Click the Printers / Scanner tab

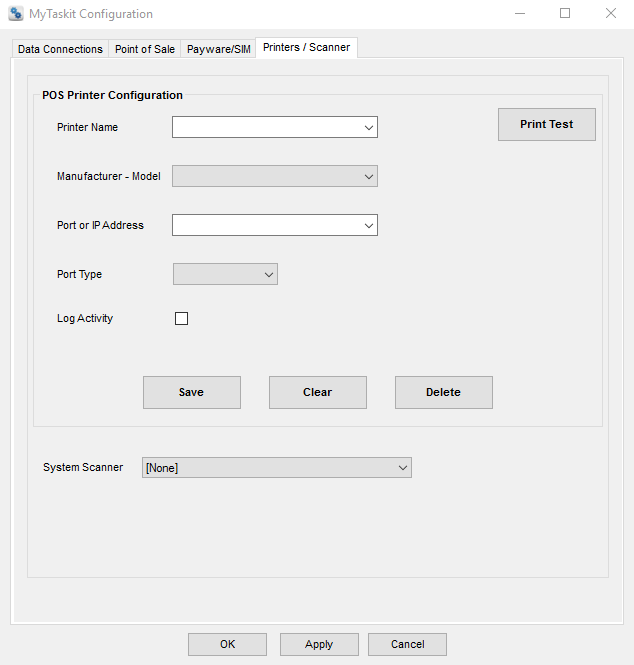tap(306, 48)
